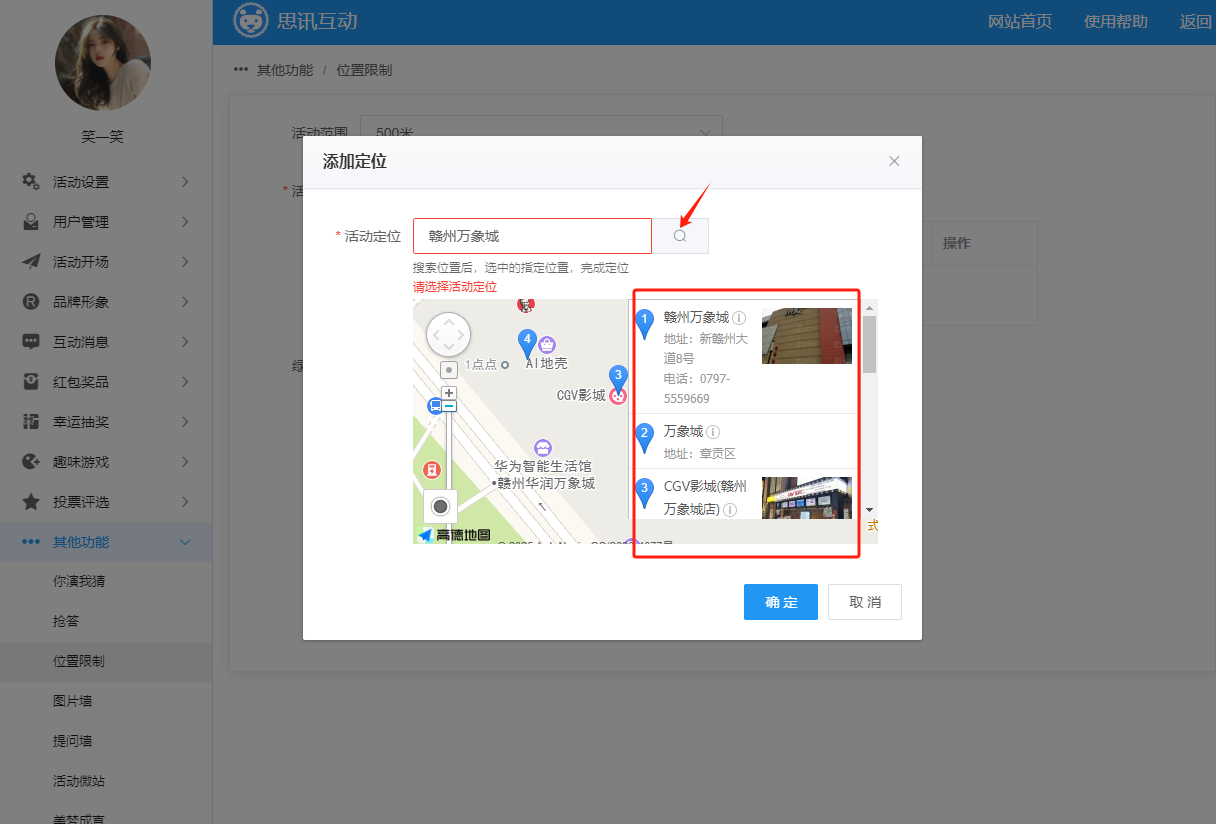This screenshot has width=1216, height=824.
Task: Collapse the 其他功能 sidebar menu chevron
Action: point(185,541)
